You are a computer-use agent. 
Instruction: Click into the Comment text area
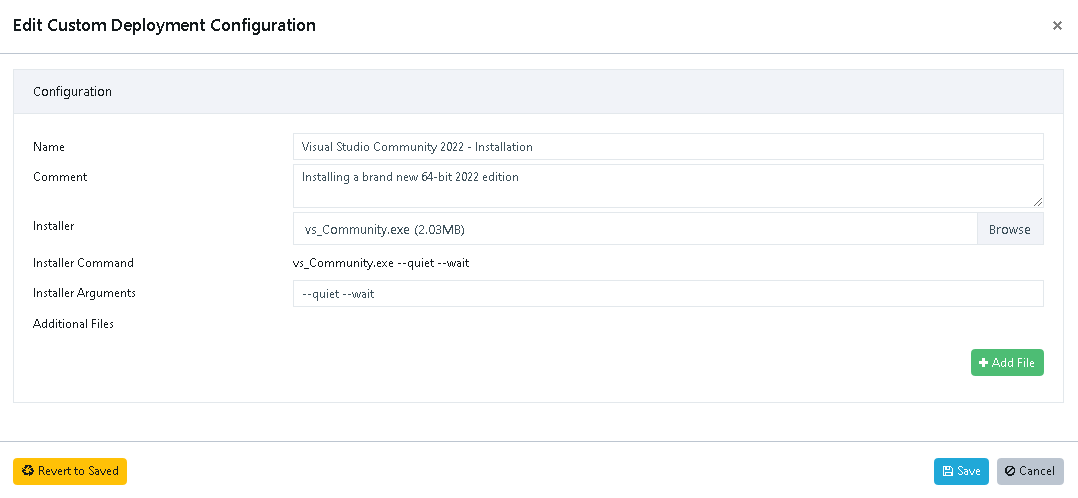click(x=668, y=186)
